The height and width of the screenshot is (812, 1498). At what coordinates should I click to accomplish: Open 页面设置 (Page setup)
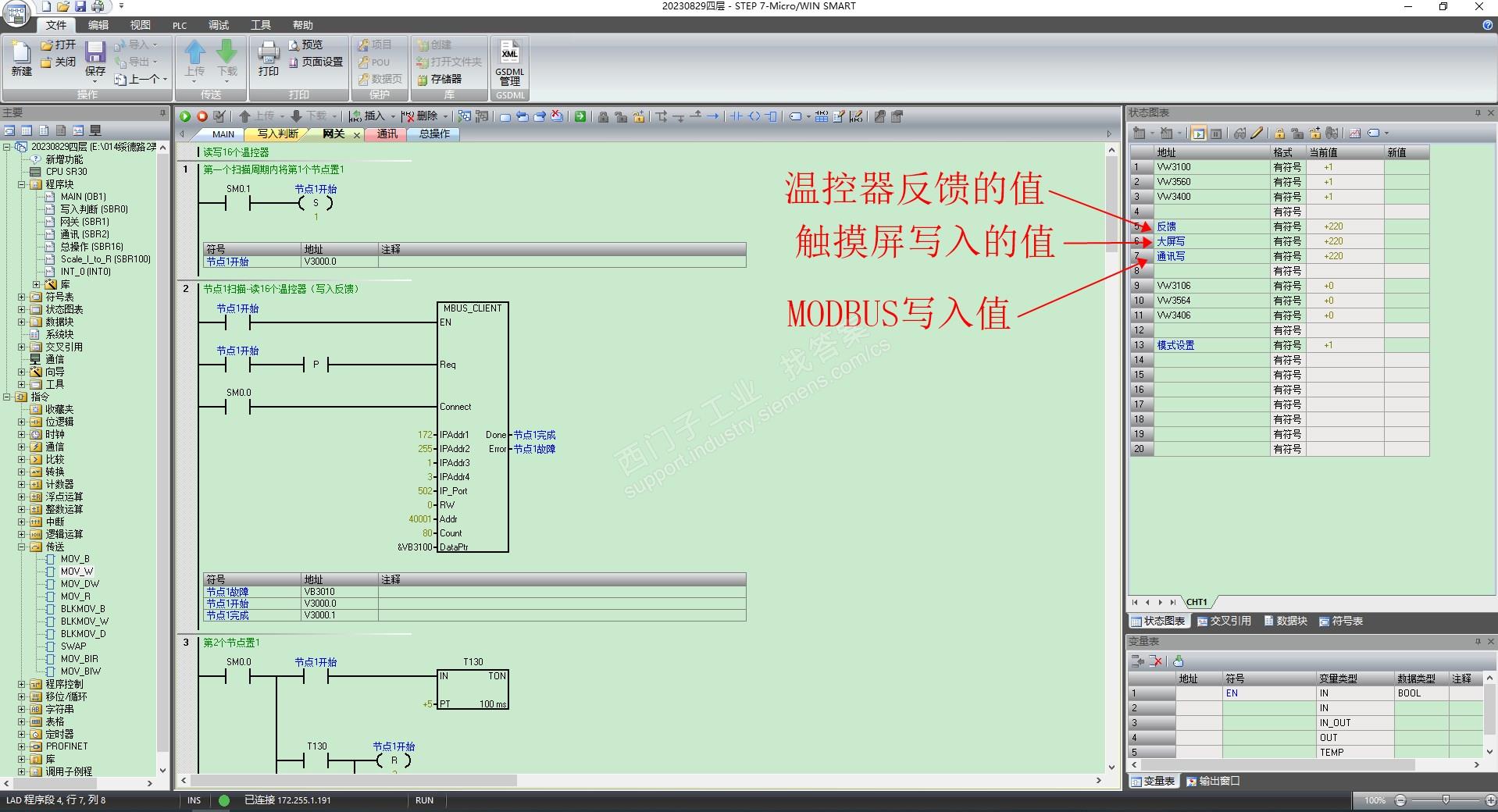point(316,62)
